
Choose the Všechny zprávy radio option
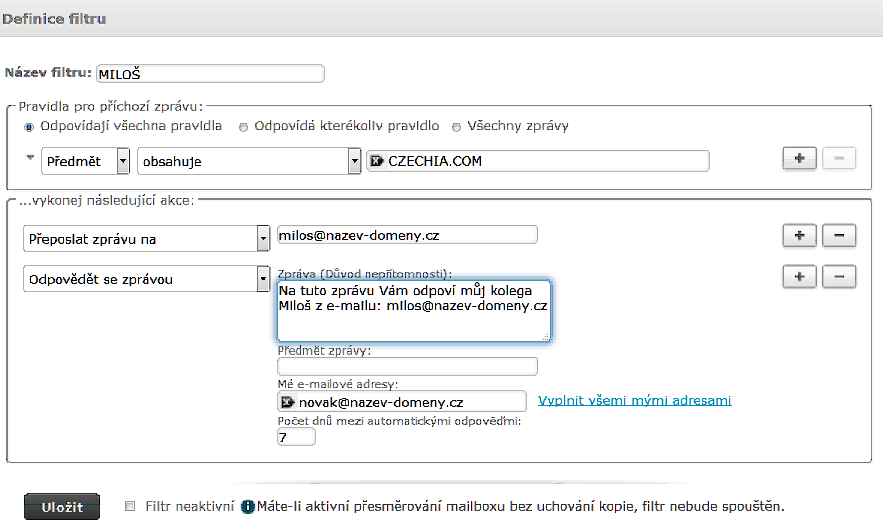457,127
